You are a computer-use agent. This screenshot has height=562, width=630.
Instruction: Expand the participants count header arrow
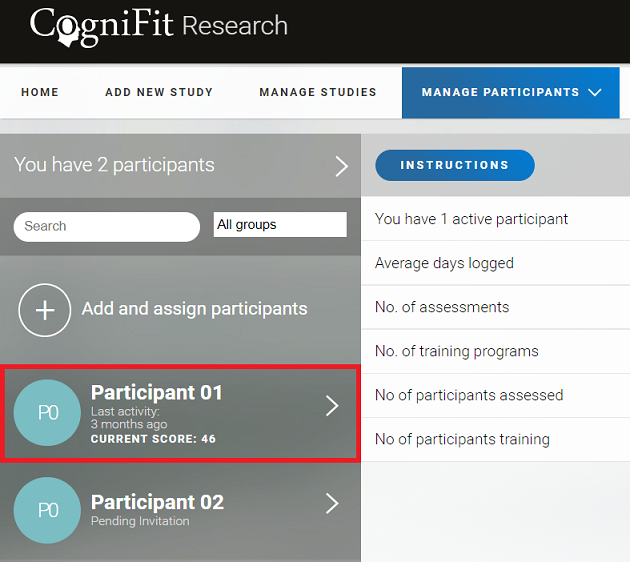click(341, 166)
